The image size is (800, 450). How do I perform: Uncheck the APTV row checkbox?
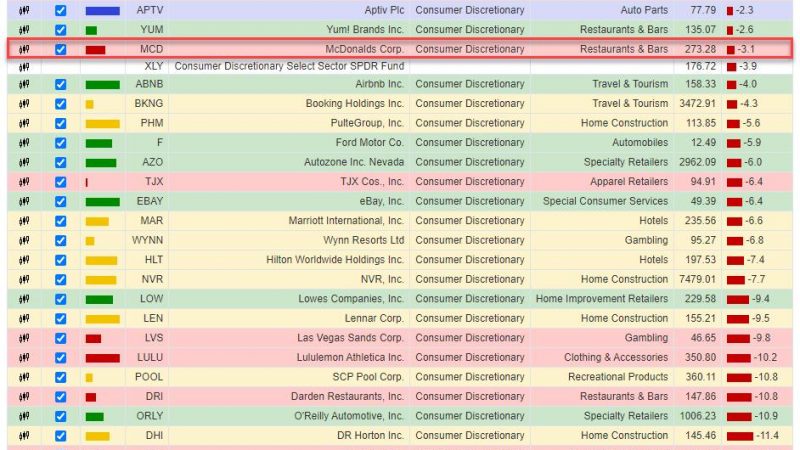click(60, 10)
